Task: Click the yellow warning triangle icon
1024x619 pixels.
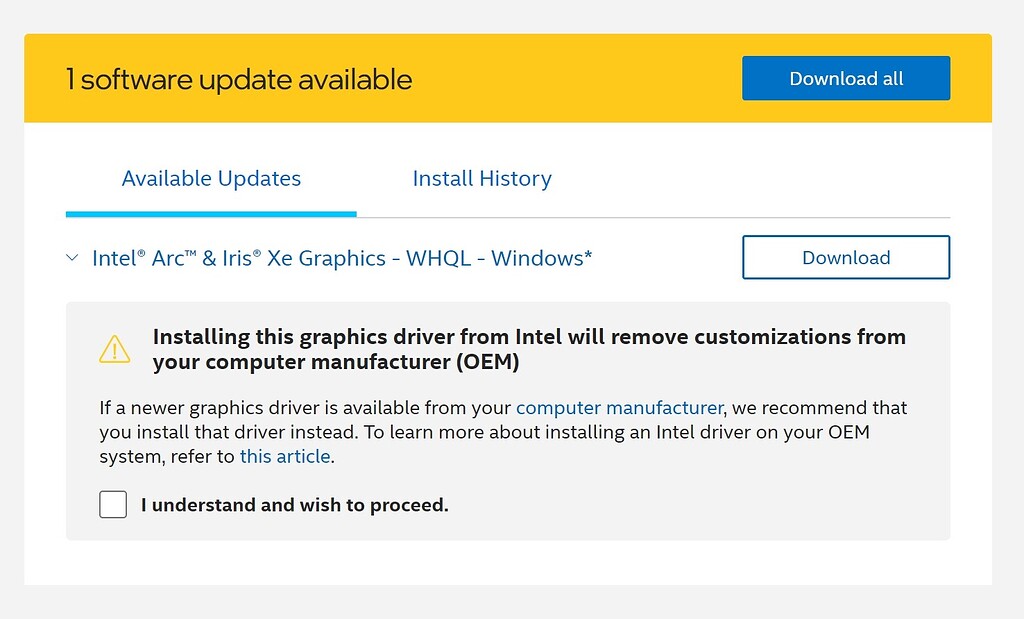Action: 114,348
